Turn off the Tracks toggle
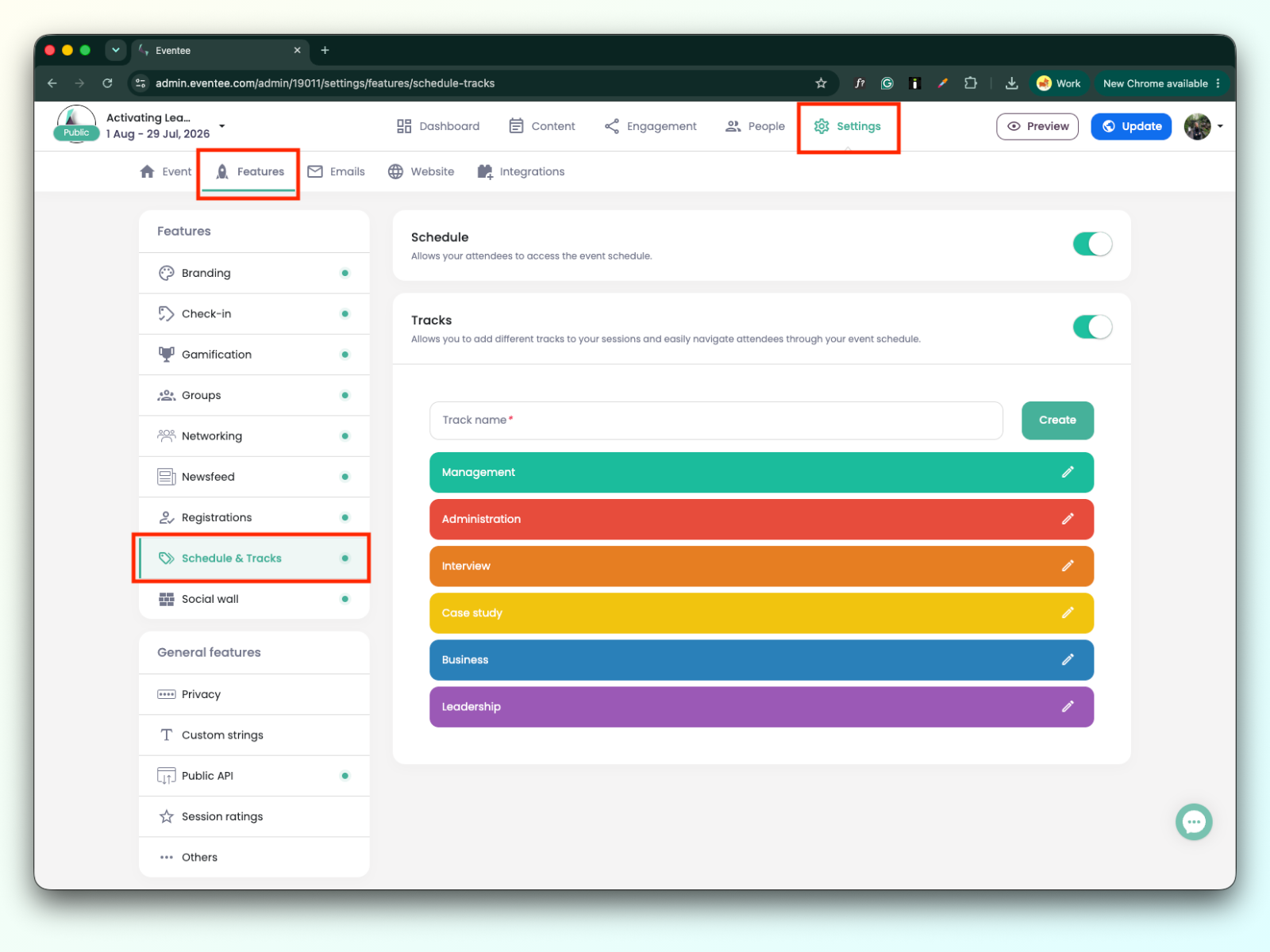This screenshot has height=952, width=1270. pyautogui.click(x=1092, y=327)
